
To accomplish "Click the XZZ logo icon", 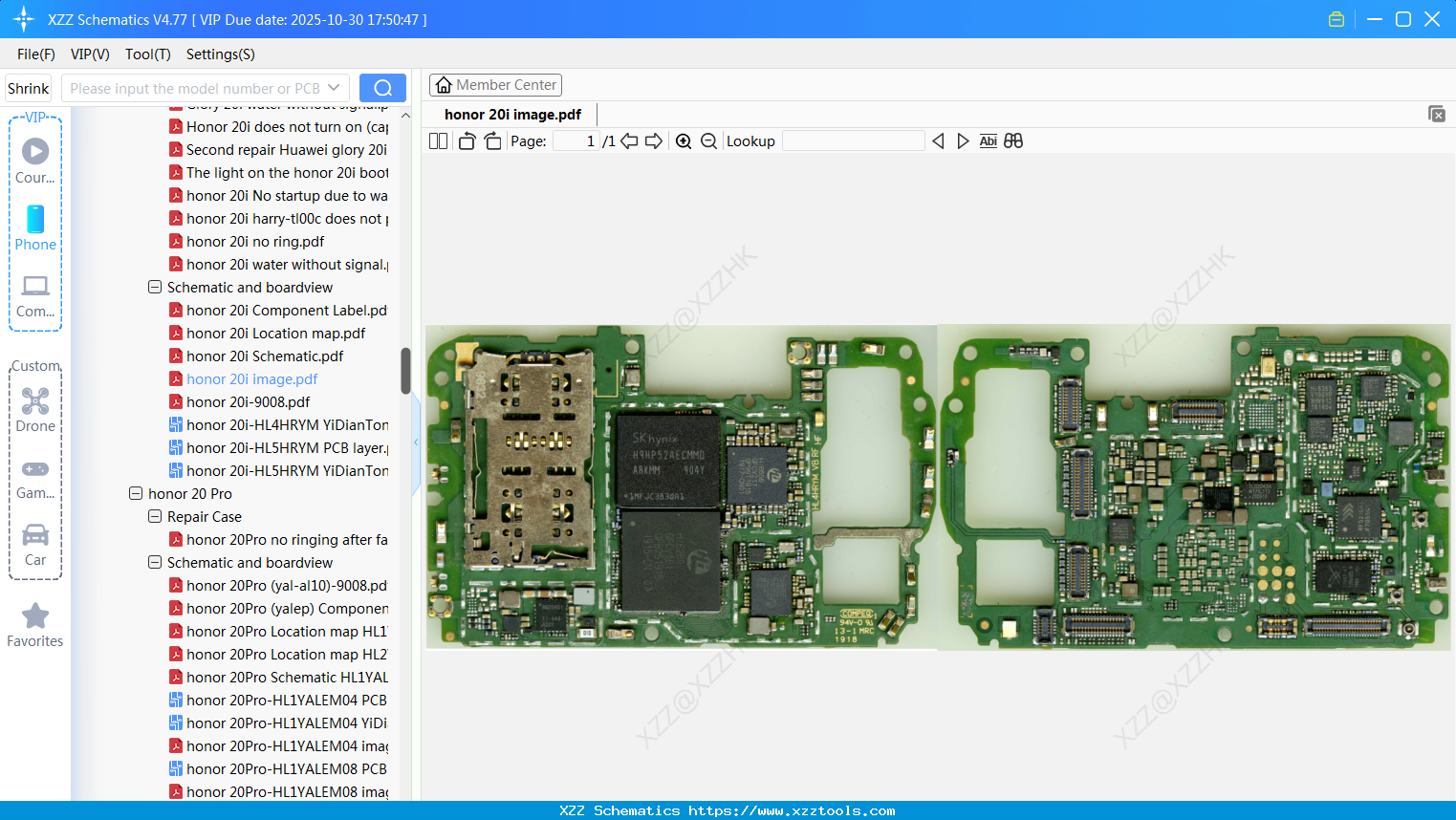I will click(x=23, y=19).
